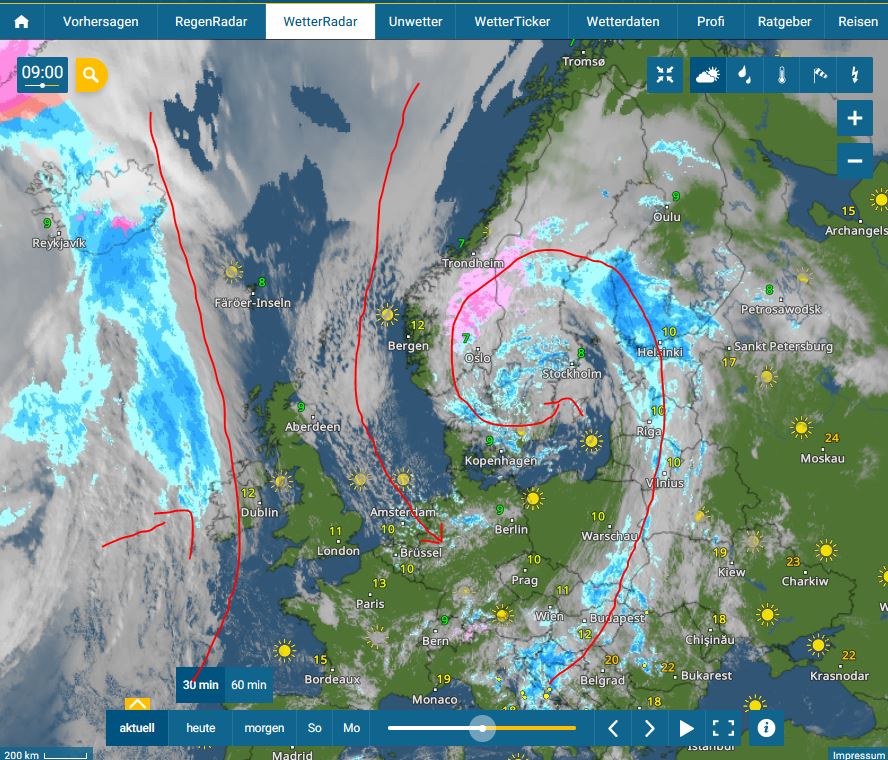Zoom out of the map with minus
Image resolution: width=888 pixels, height=760 pixels.
(854, 160)
